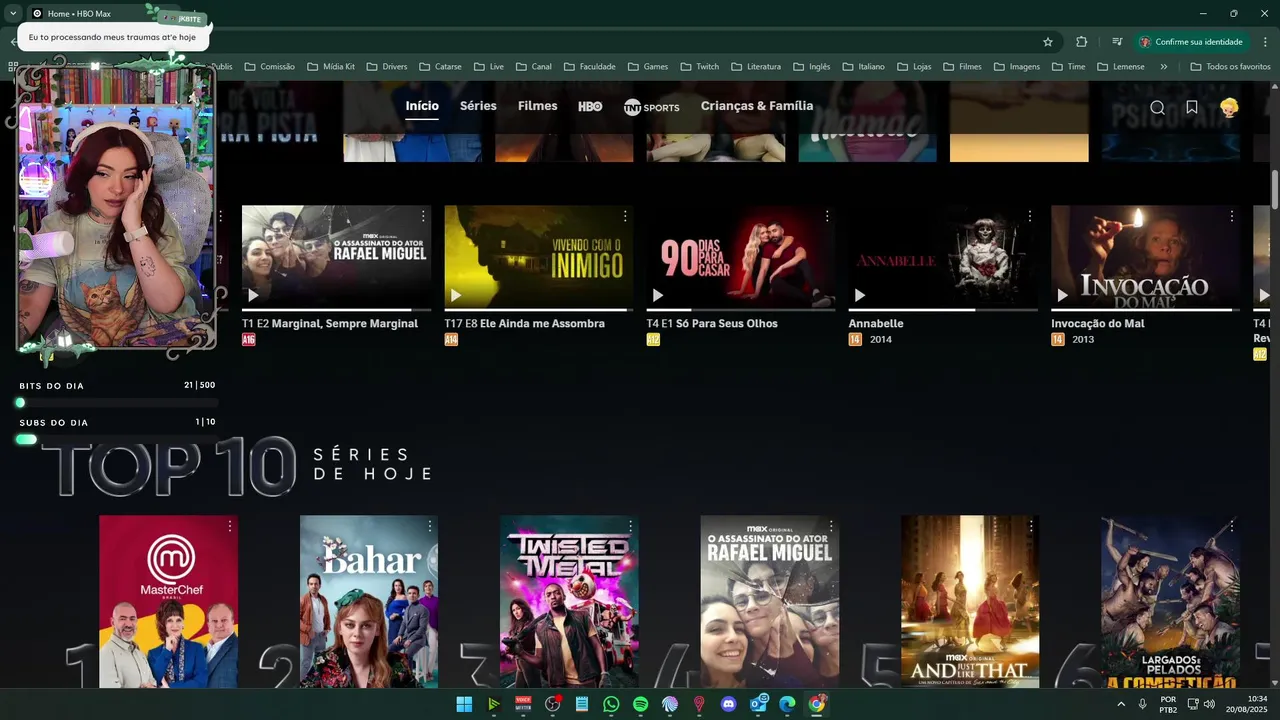This screenshot has height=720, width=1280.
Task: Open options menu on Rafael Miguel continue-watching card
Action: tap(423, 216)
